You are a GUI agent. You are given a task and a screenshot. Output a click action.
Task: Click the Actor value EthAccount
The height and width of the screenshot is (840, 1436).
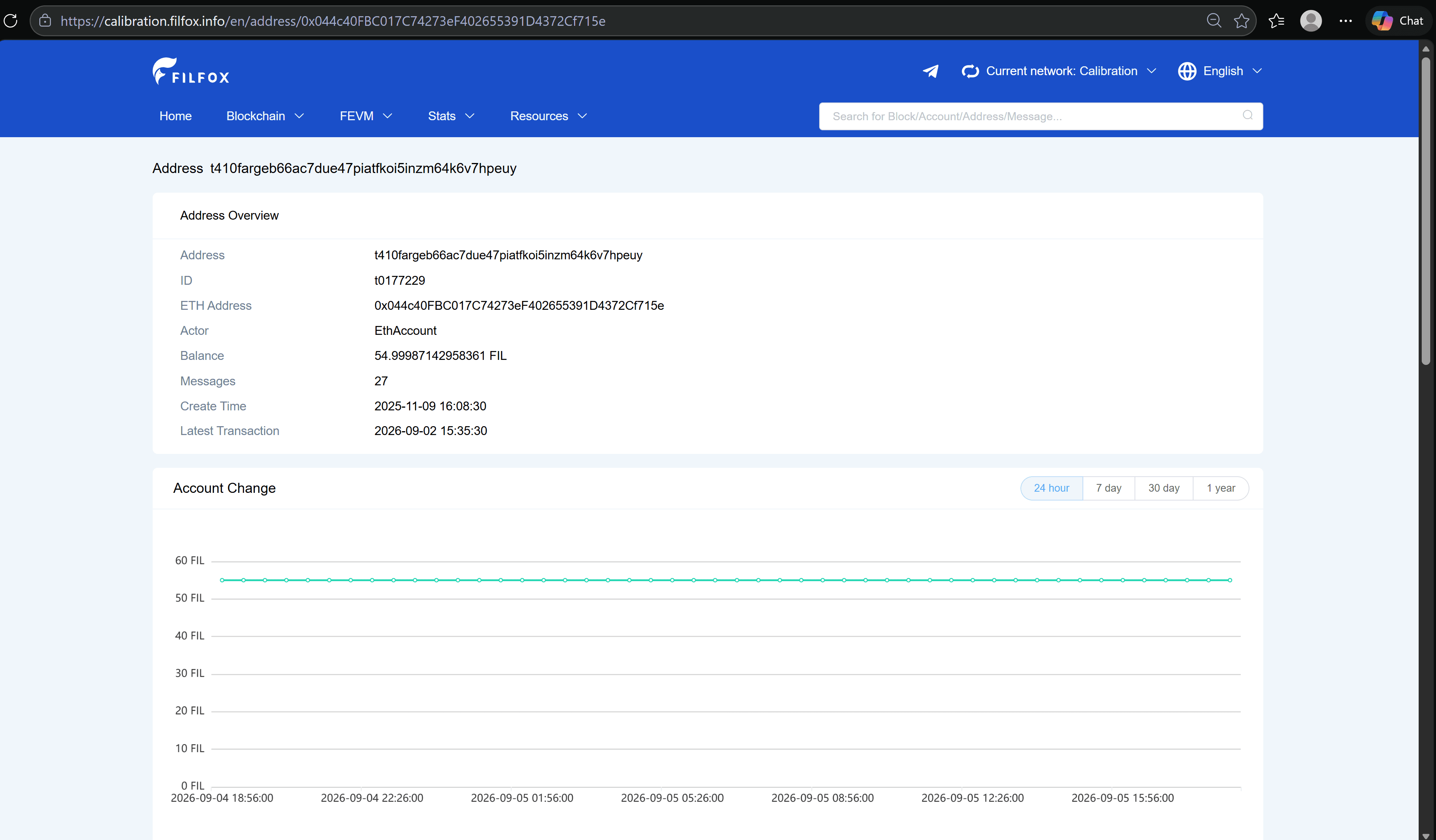point(405,331)
